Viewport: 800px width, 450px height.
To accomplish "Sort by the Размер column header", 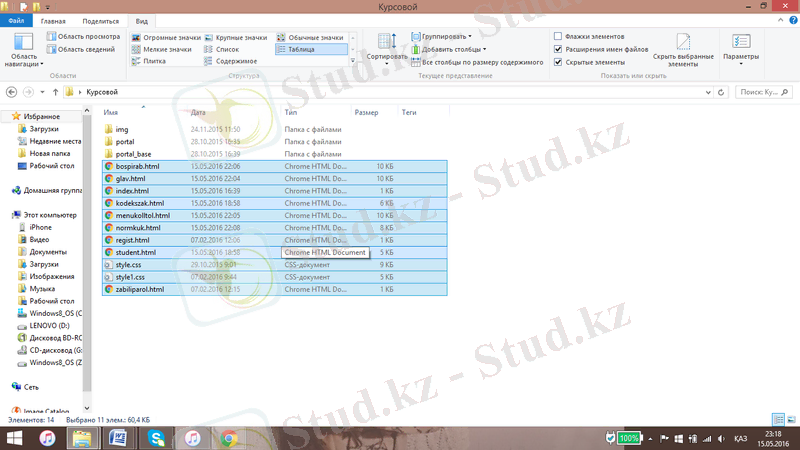I will (x=366, y=112).
